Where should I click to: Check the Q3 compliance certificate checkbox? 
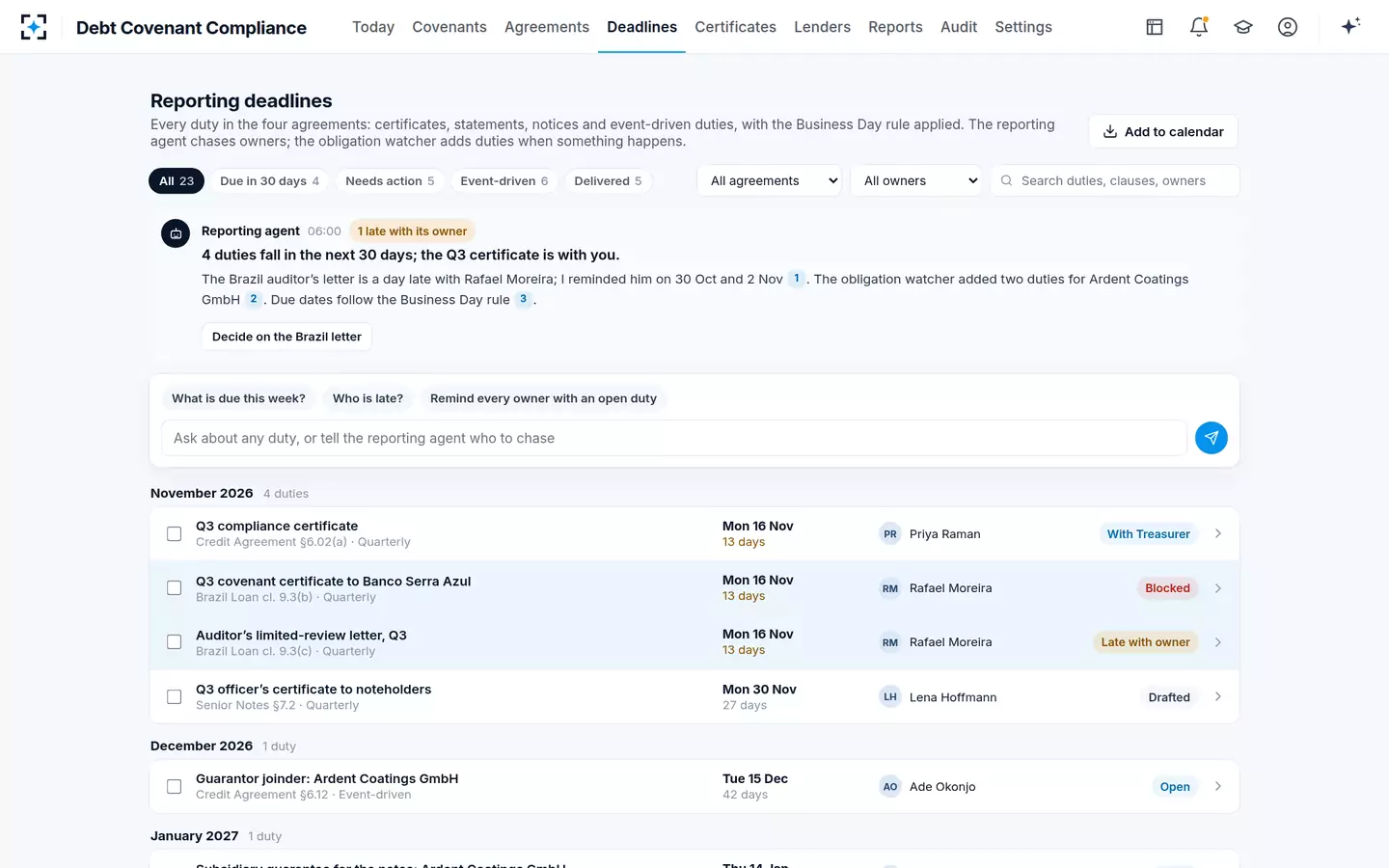click(x=175, y=533)
